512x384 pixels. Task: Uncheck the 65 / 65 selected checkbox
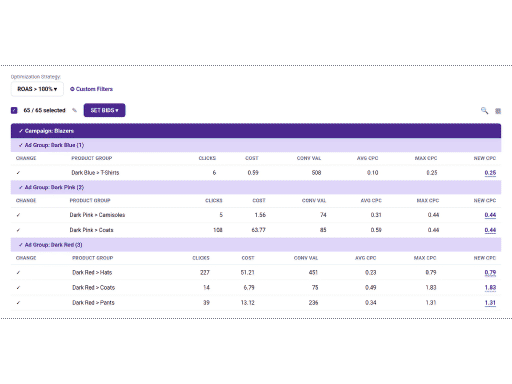point(14,110)
